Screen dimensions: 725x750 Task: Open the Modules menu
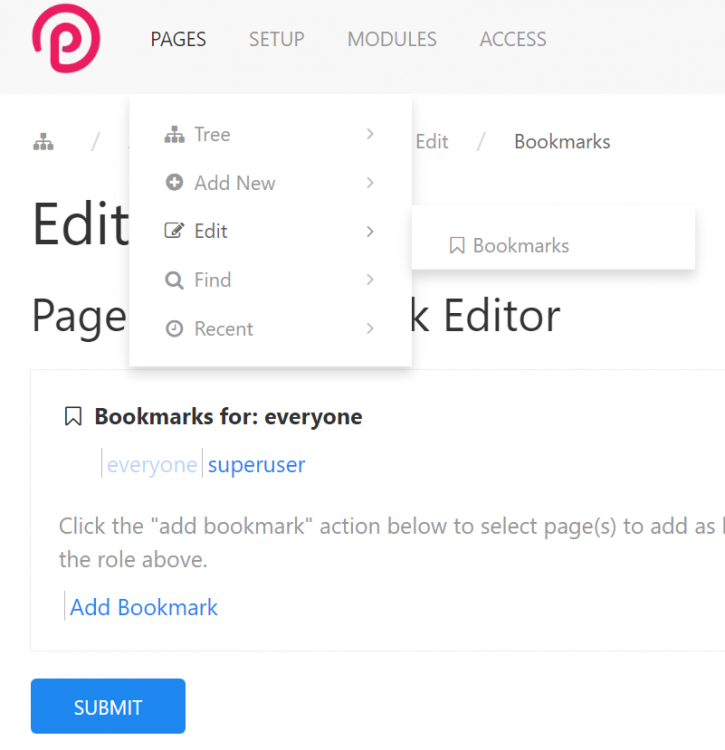click(392, 40)
